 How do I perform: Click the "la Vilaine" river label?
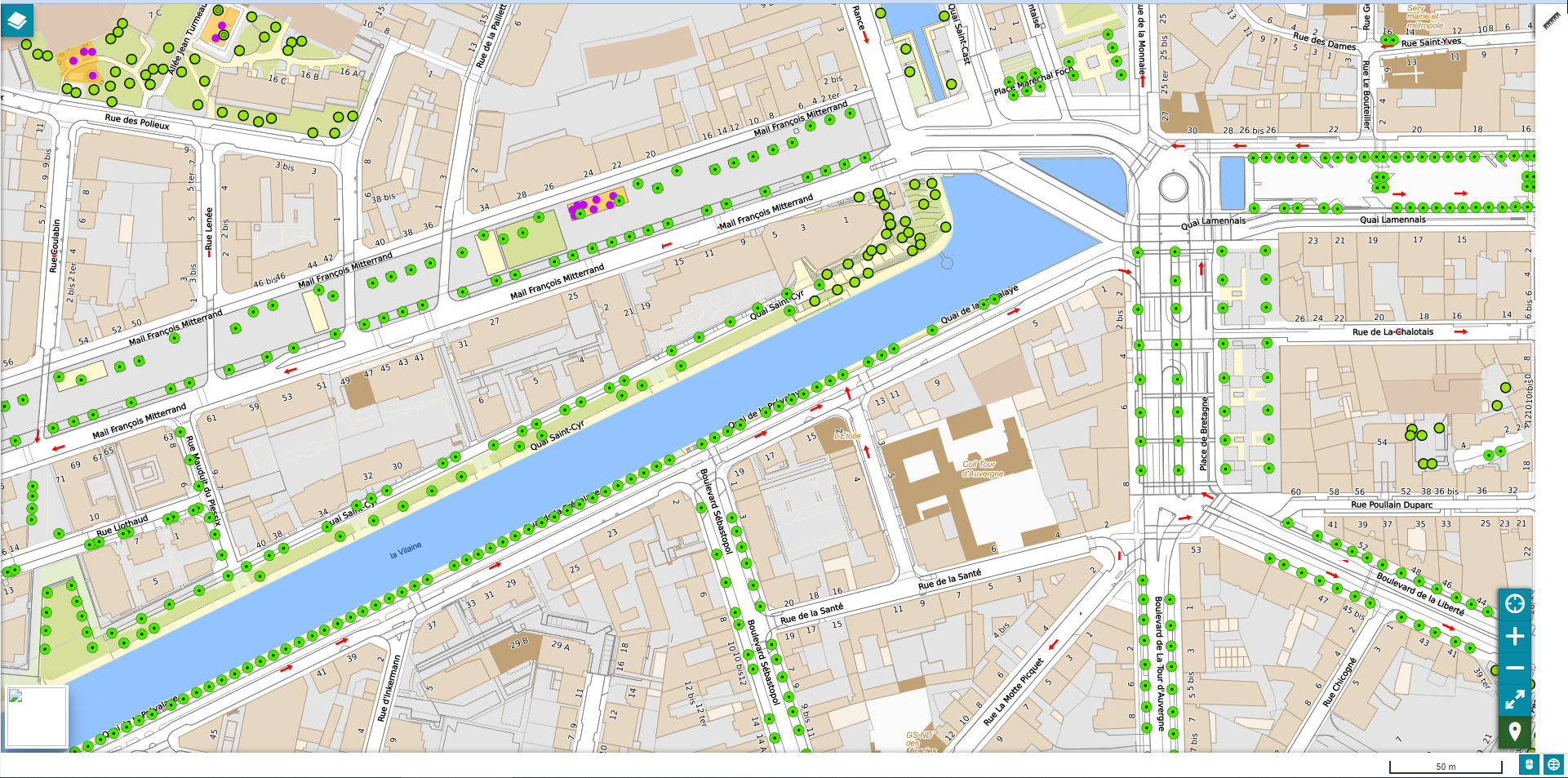click(406, 550)
